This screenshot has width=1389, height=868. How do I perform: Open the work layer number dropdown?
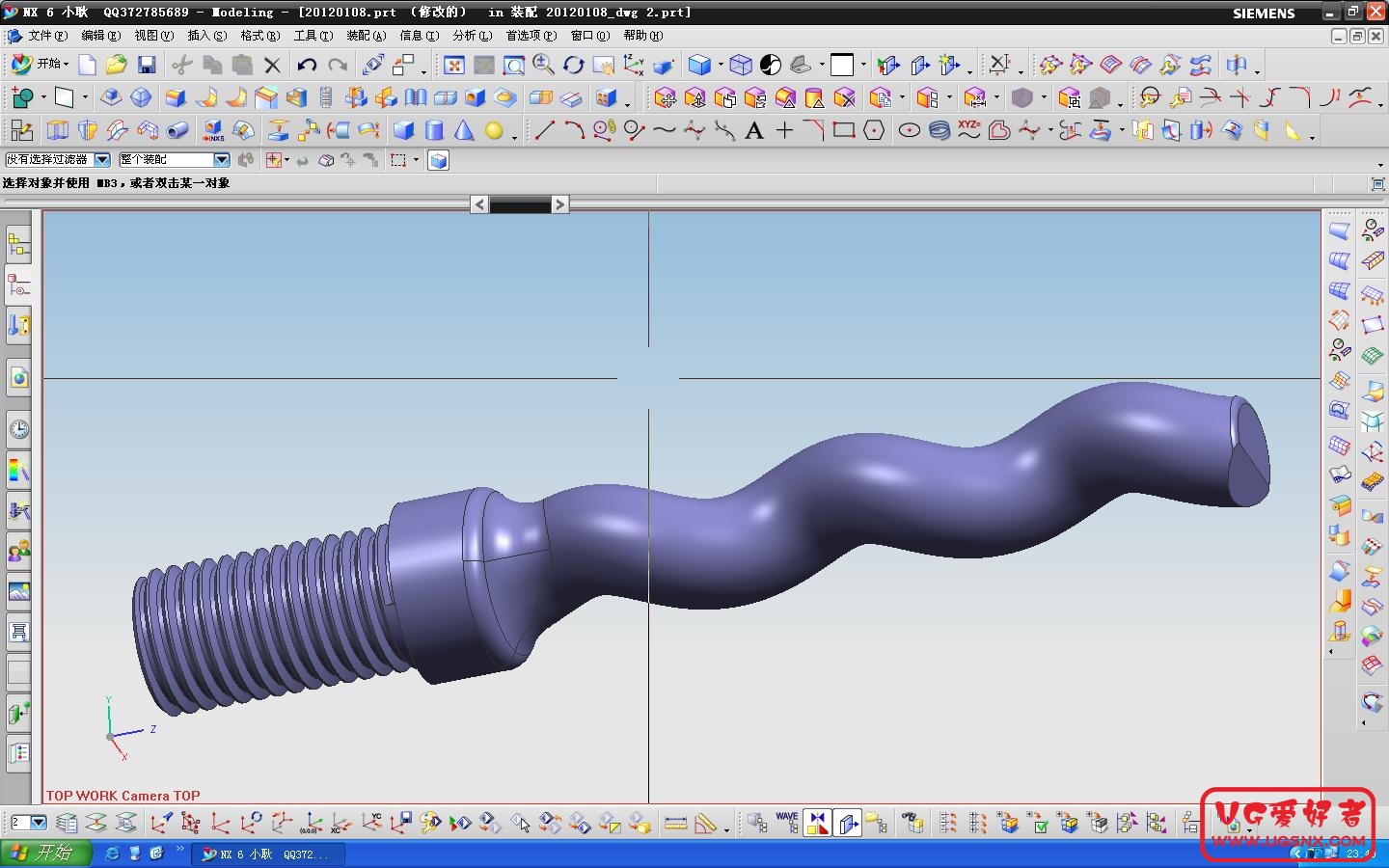click(39, 823)
